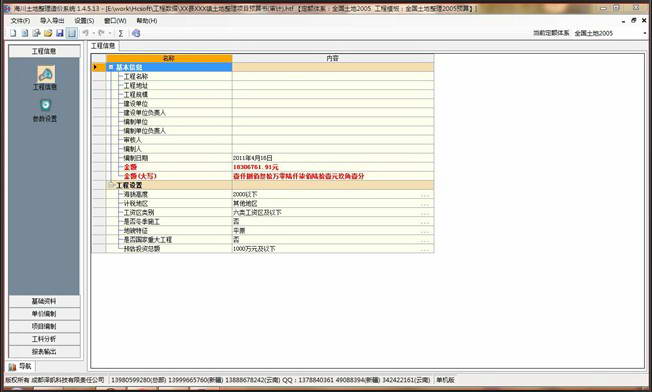Click the date value 2011年4月16日
Image resolution: width=652 pixels, height=392 pixels.
[x=252, y=158]
